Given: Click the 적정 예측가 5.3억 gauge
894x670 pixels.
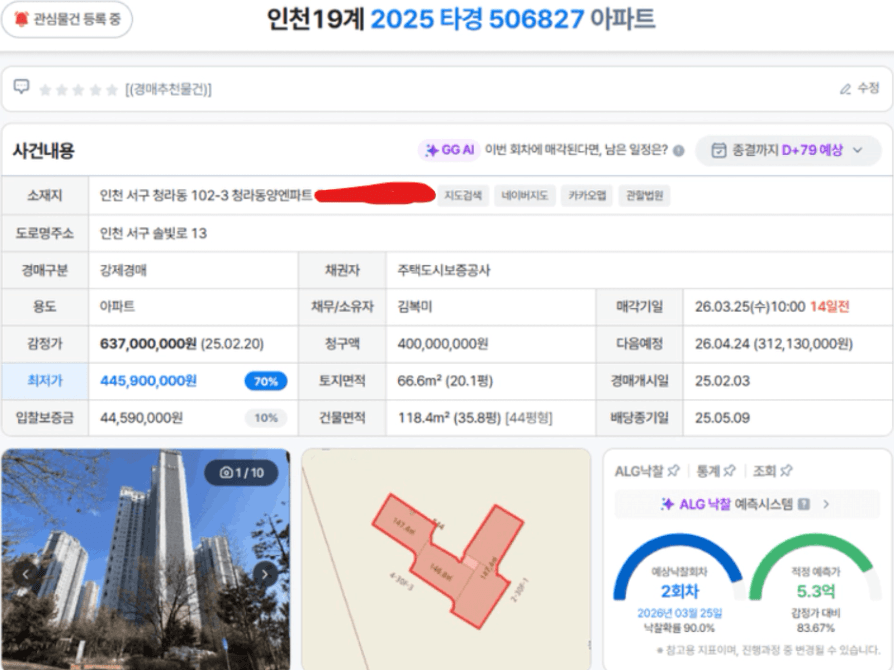Looking at the screenshot, I should pos(815,583).
